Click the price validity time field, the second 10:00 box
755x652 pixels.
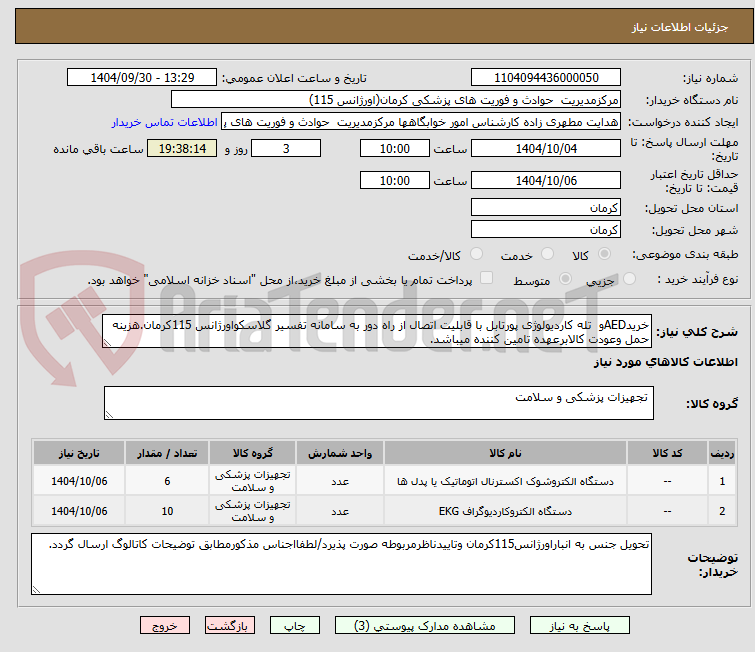coord(395,180)
